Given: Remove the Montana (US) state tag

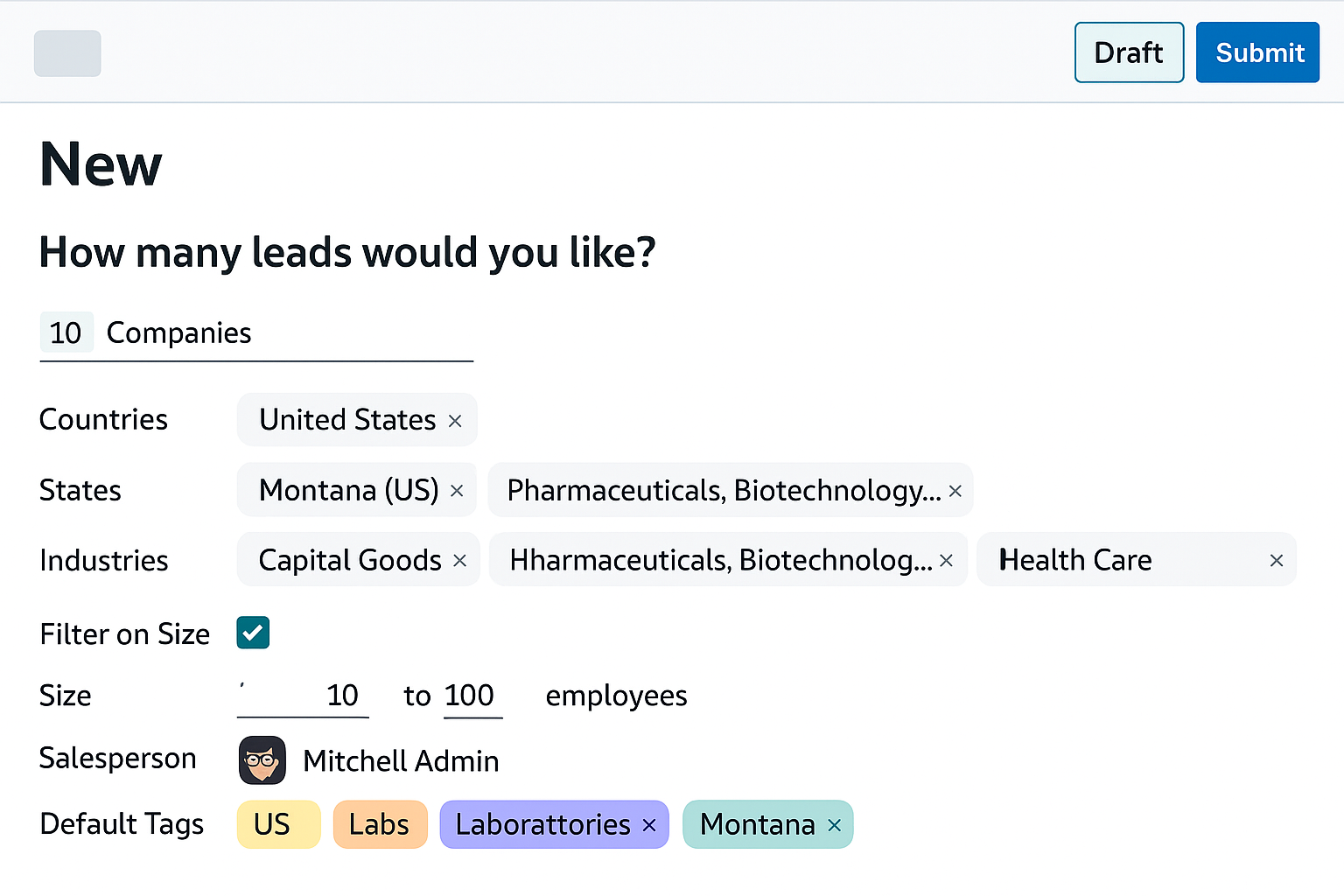Looking at the screenshot, I should 457,491.
